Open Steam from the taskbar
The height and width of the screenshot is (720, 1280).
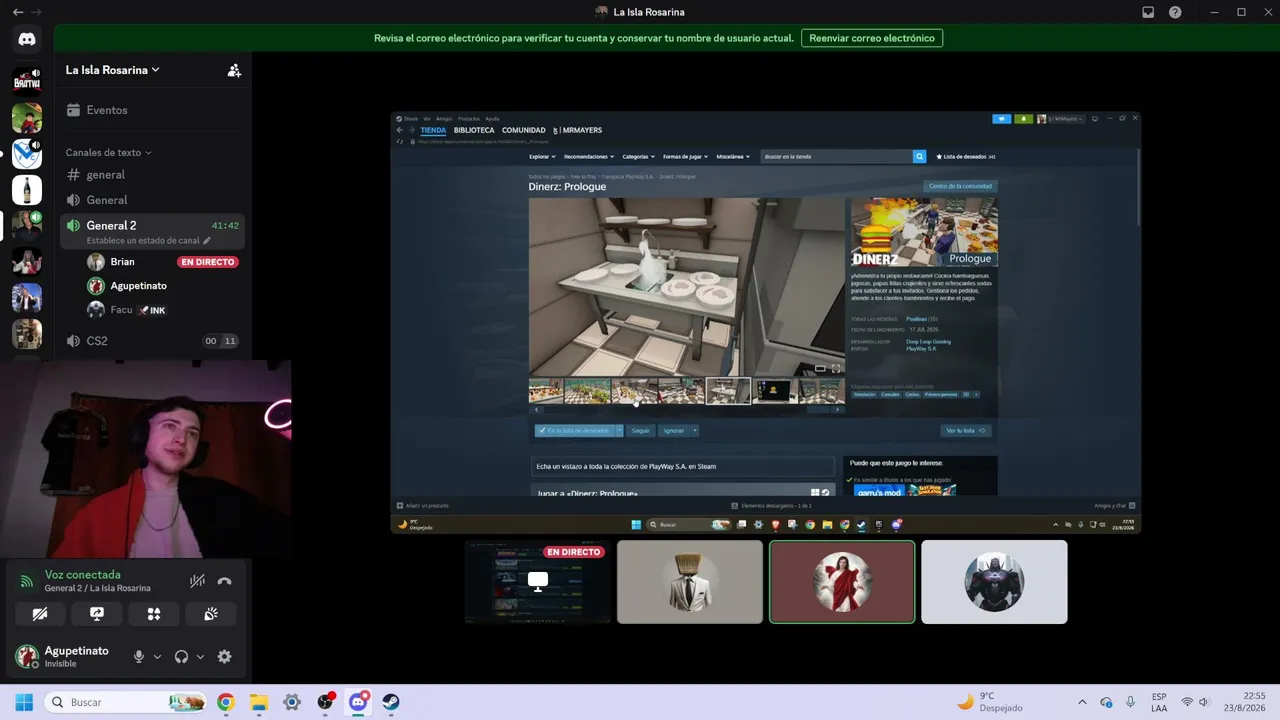tap(391, 702)
